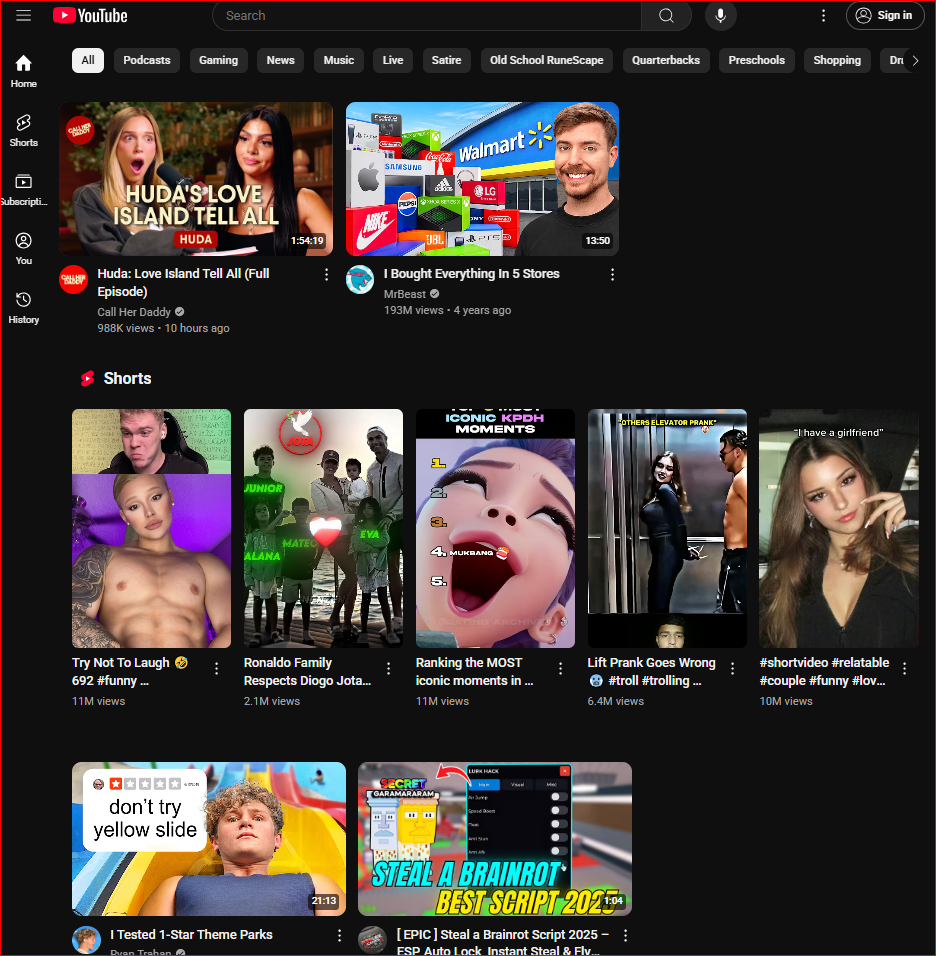The height and width of the screenshot is (956, 936).
Task: Select the Quarterbacks filter chip
Action: [x=666, y=60]
